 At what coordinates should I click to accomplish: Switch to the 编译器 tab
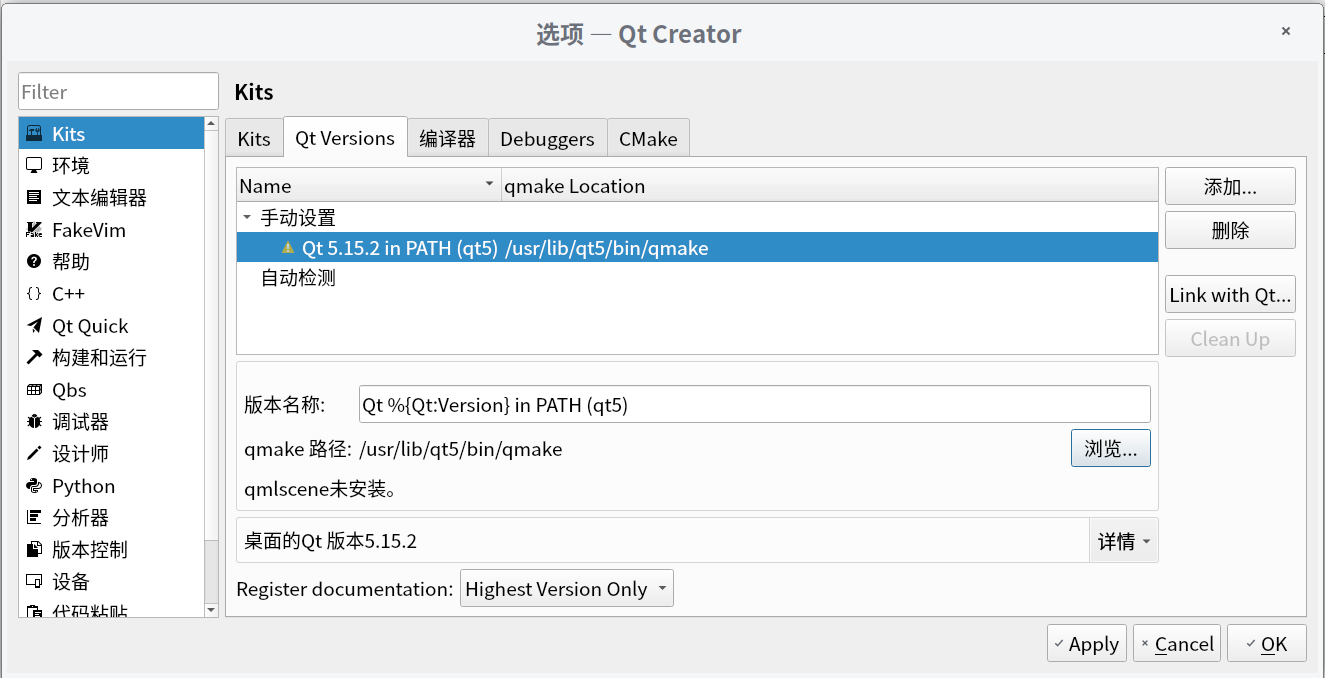coord(448,139)
